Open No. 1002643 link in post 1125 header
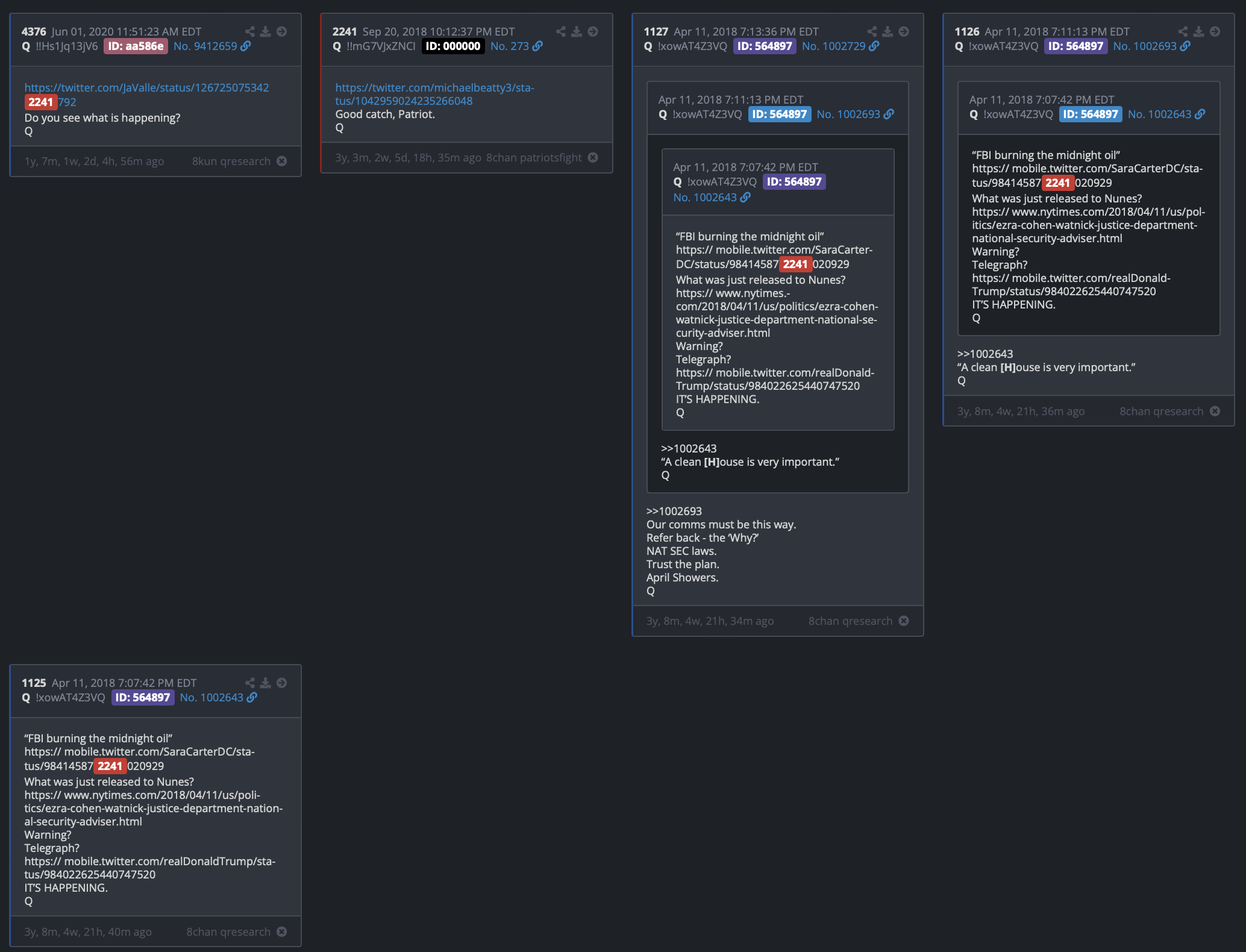Image resolution: width=1246 pixels, height=952 pixels. coord(218,697)
